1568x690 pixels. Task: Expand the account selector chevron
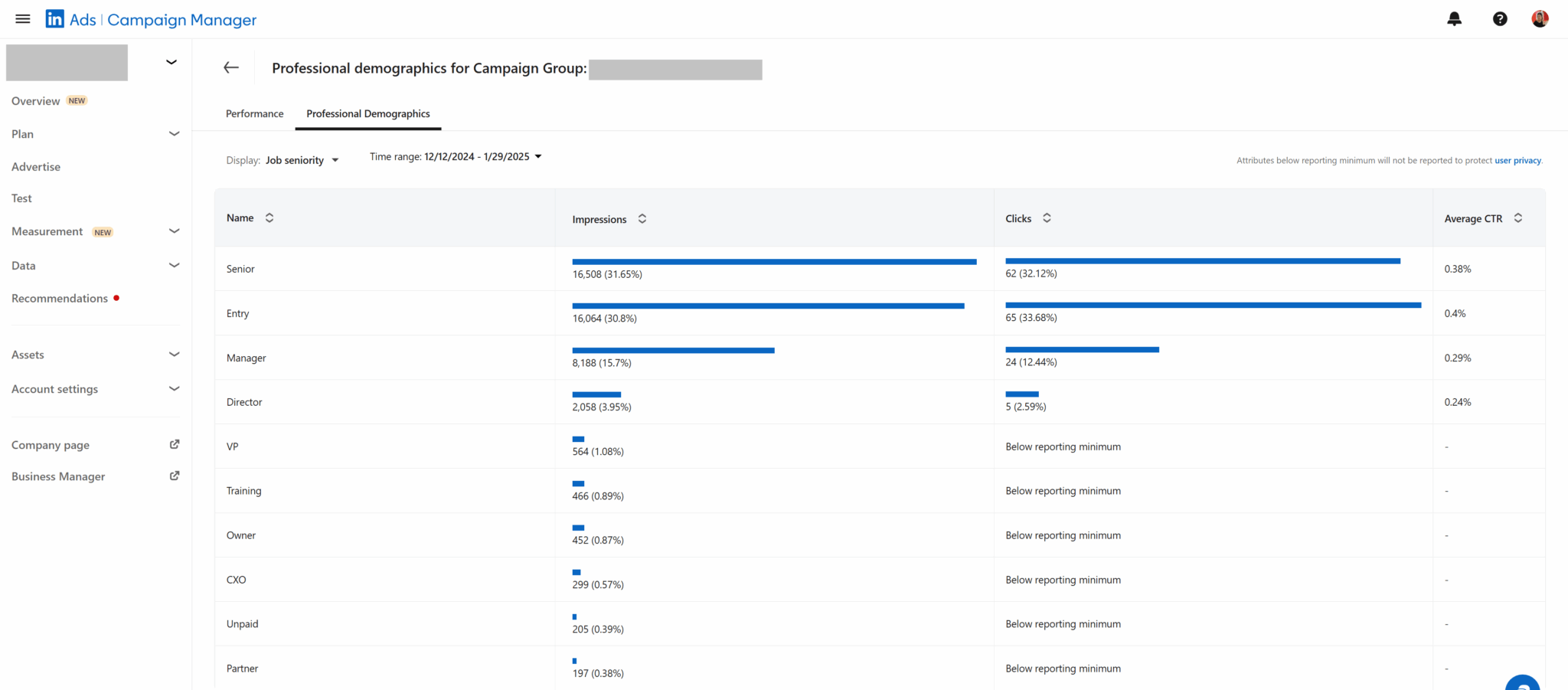tap(171, 62)
